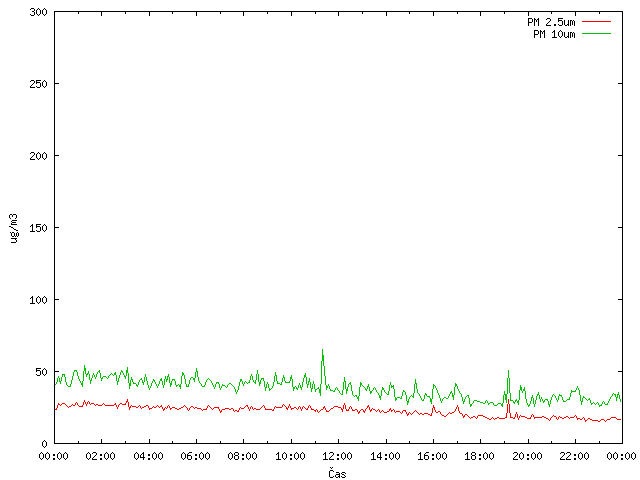The height and width of the screenshot is (480, 640).
Task: Click the 16:00 time label
Action: 432,456
